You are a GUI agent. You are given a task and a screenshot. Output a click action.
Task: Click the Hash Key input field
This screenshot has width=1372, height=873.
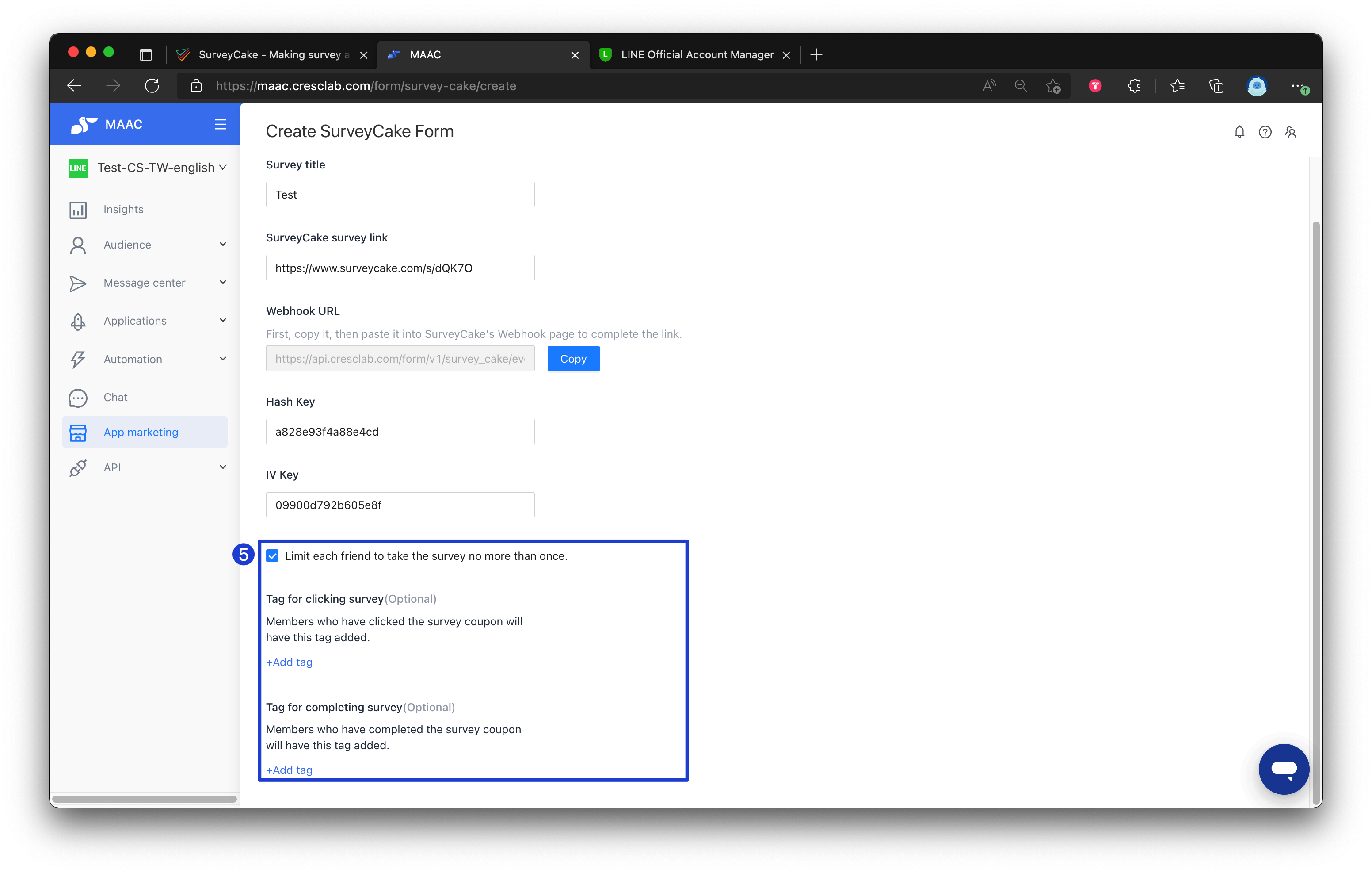[x=400, y=432]
